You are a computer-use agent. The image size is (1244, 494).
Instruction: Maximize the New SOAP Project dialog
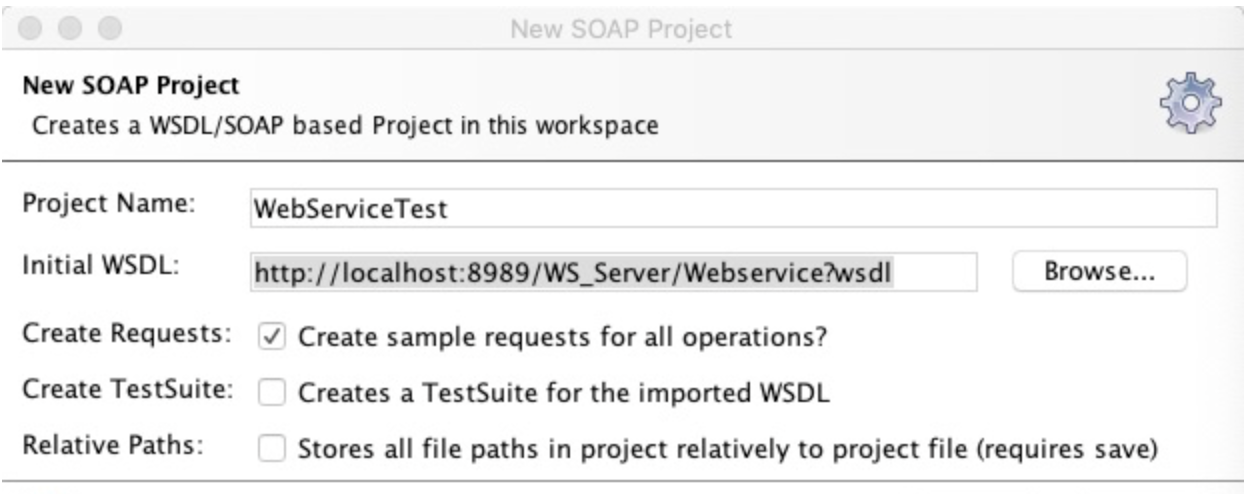(x=110, y=28)
